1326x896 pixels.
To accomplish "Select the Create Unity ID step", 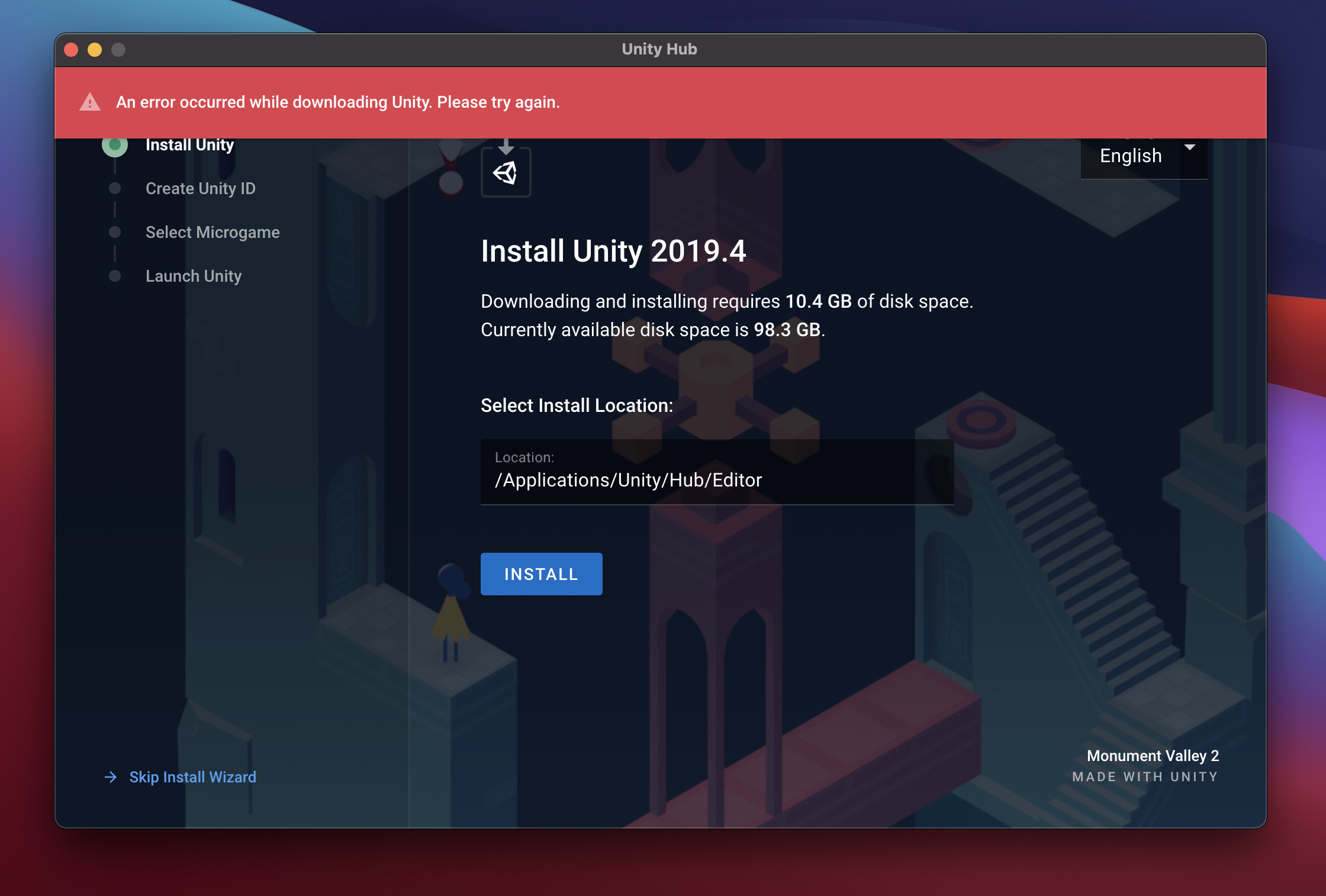I will [x=200, y=188].
